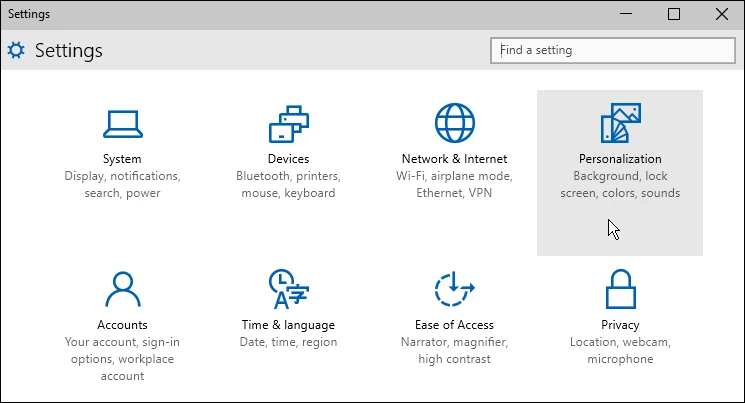Click inside the Find a setting box
745x403 pixels.
tap(612, 50)
